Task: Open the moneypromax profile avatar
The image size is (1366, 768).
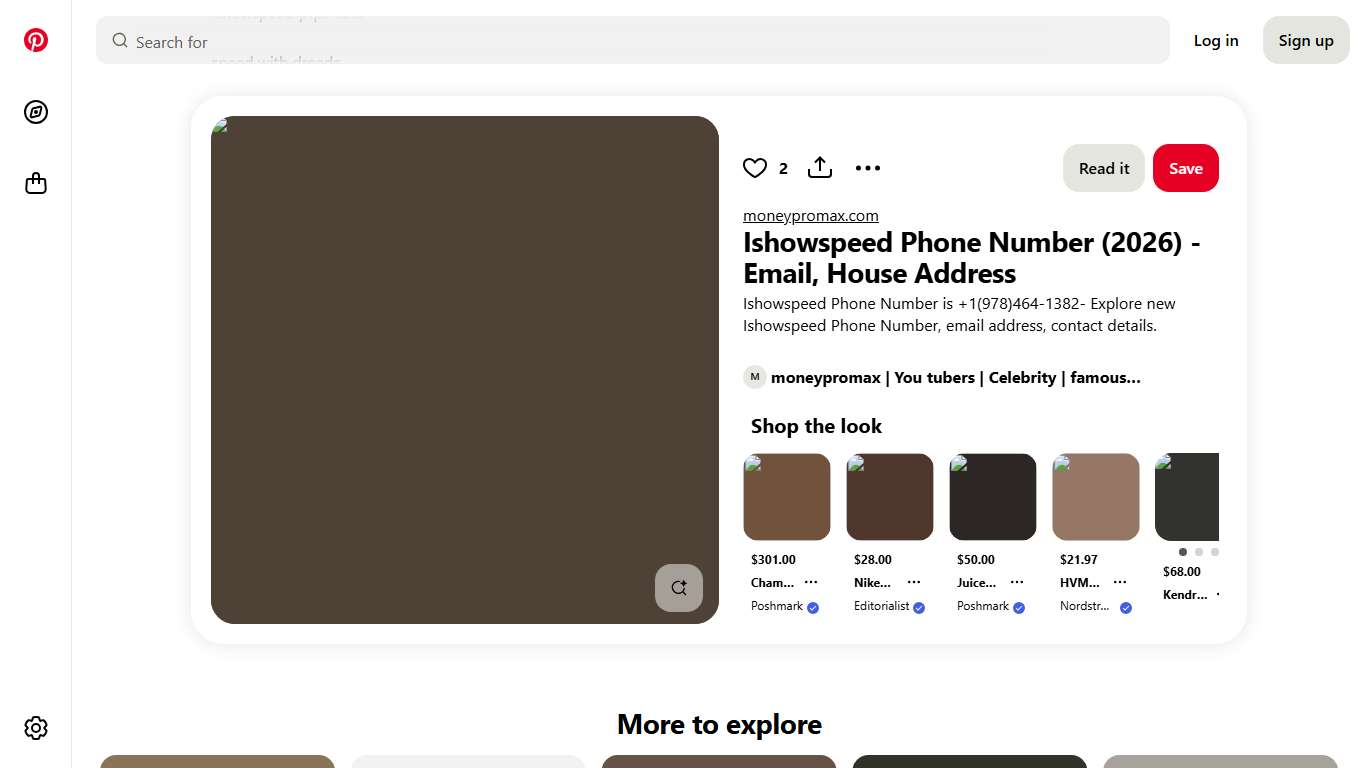Action: point(754,377)
